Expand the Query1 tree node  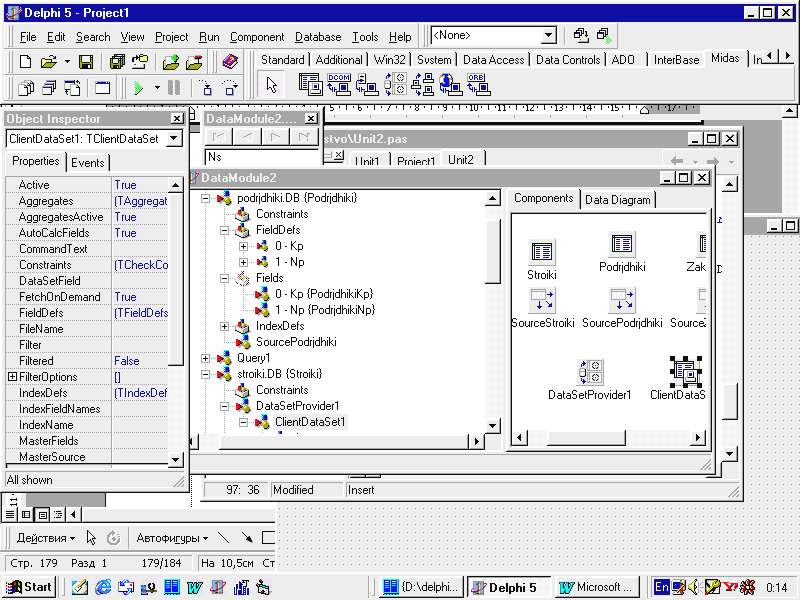click(x=206, y=358)
